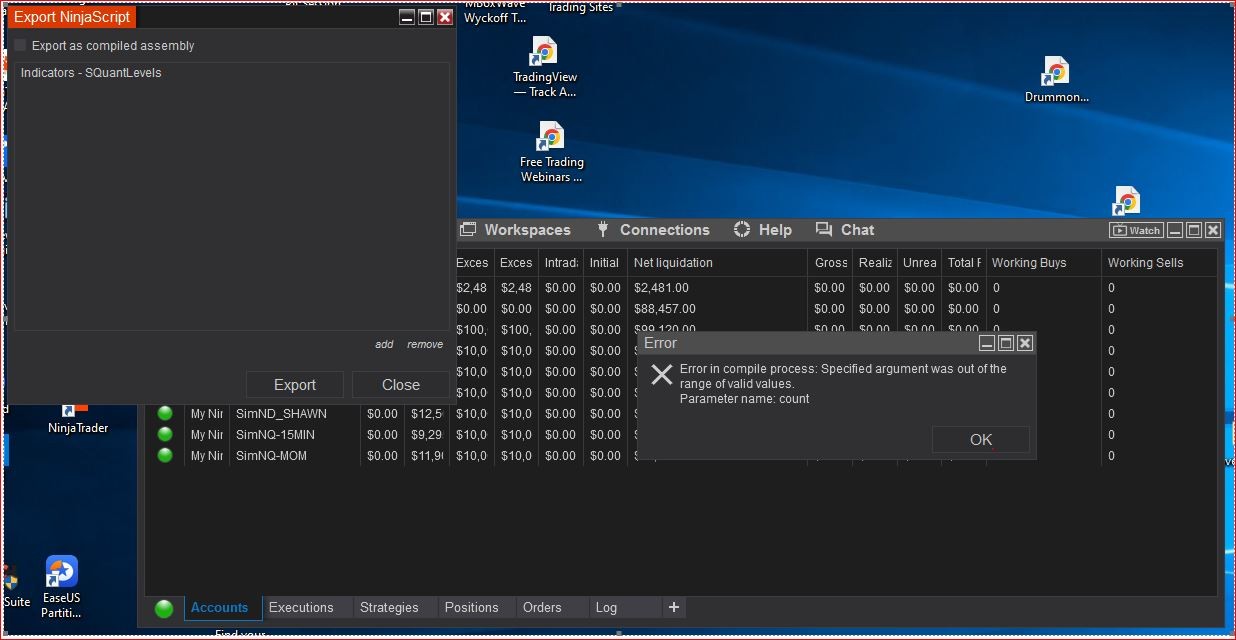Click the Export button

295,385
